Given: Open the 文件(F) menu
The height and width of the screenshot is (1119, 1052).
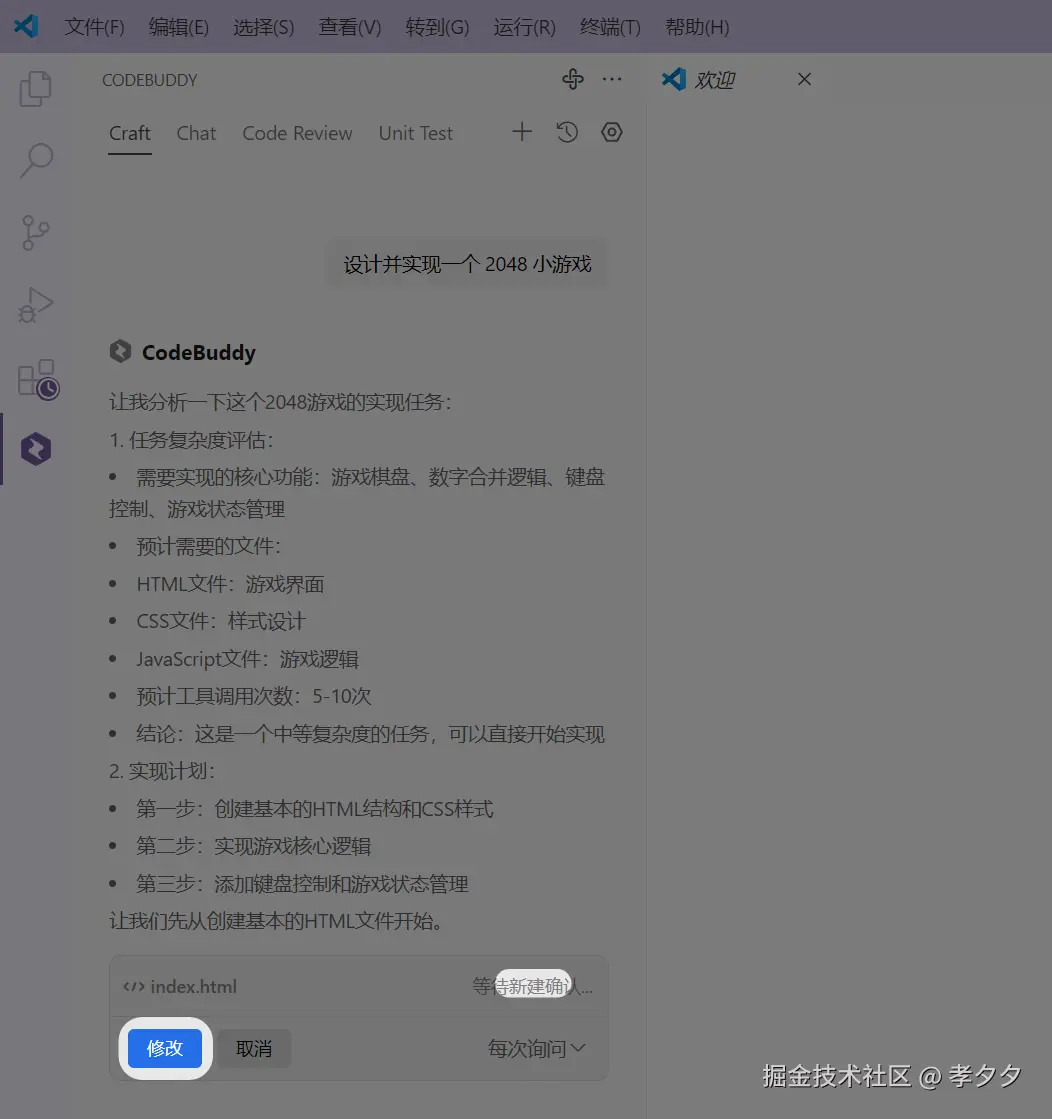Looking at the screenshot, I should [x=94, y=27].
